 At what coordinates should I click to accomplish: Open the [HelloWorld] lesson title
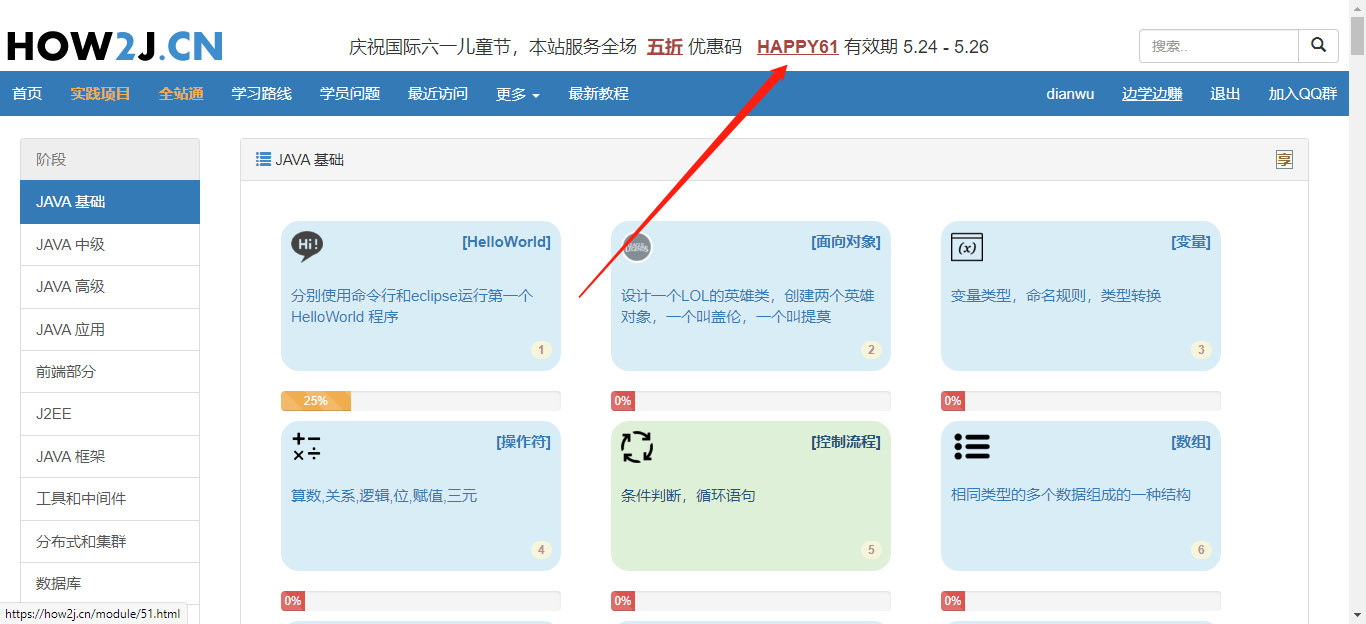click(x=506, y=242)
